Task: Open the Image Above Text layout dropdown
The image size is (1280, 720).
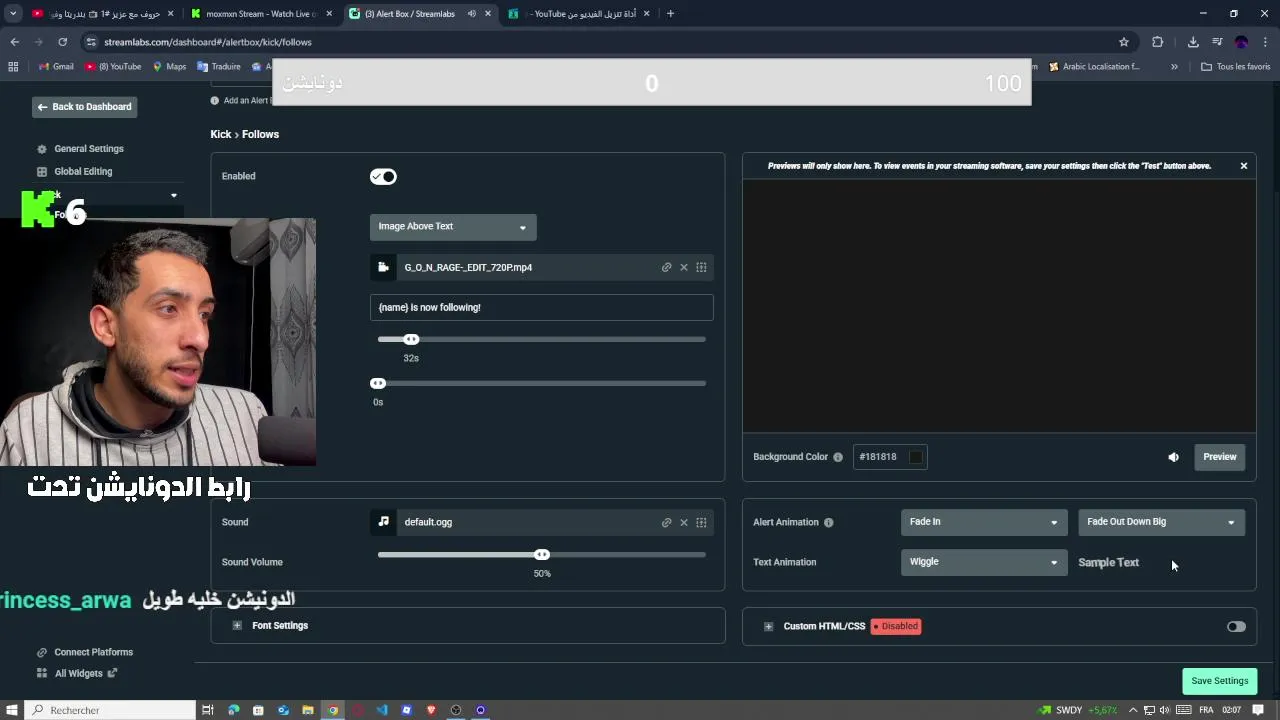Action: pyautogui.click(x=453, y=227)
